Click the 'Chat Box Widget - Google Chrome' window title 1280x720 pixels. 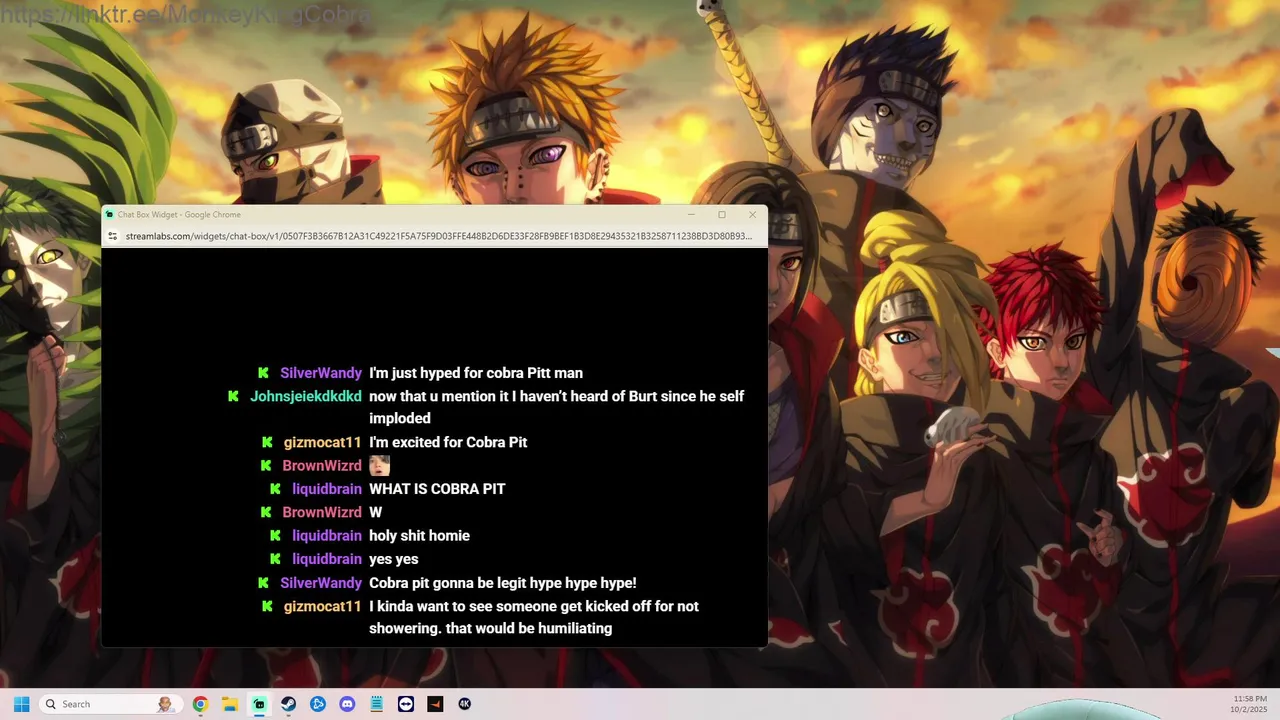point(179,214)
